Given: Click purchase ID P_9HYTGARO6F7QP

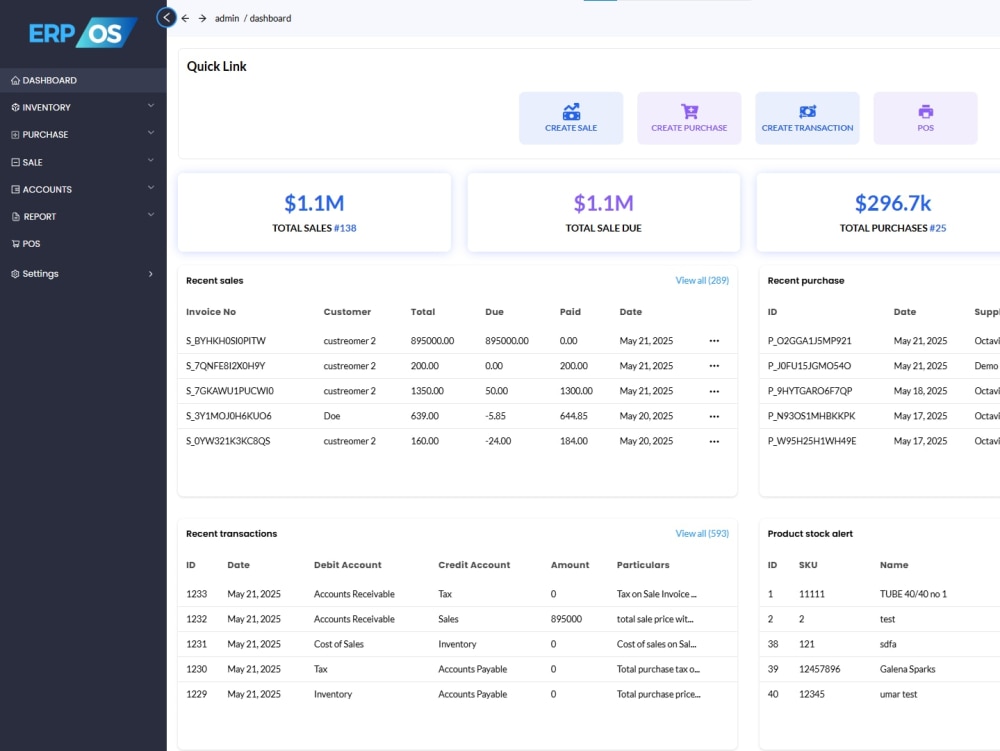Looking at the screenshot, I should click(810, 391).
